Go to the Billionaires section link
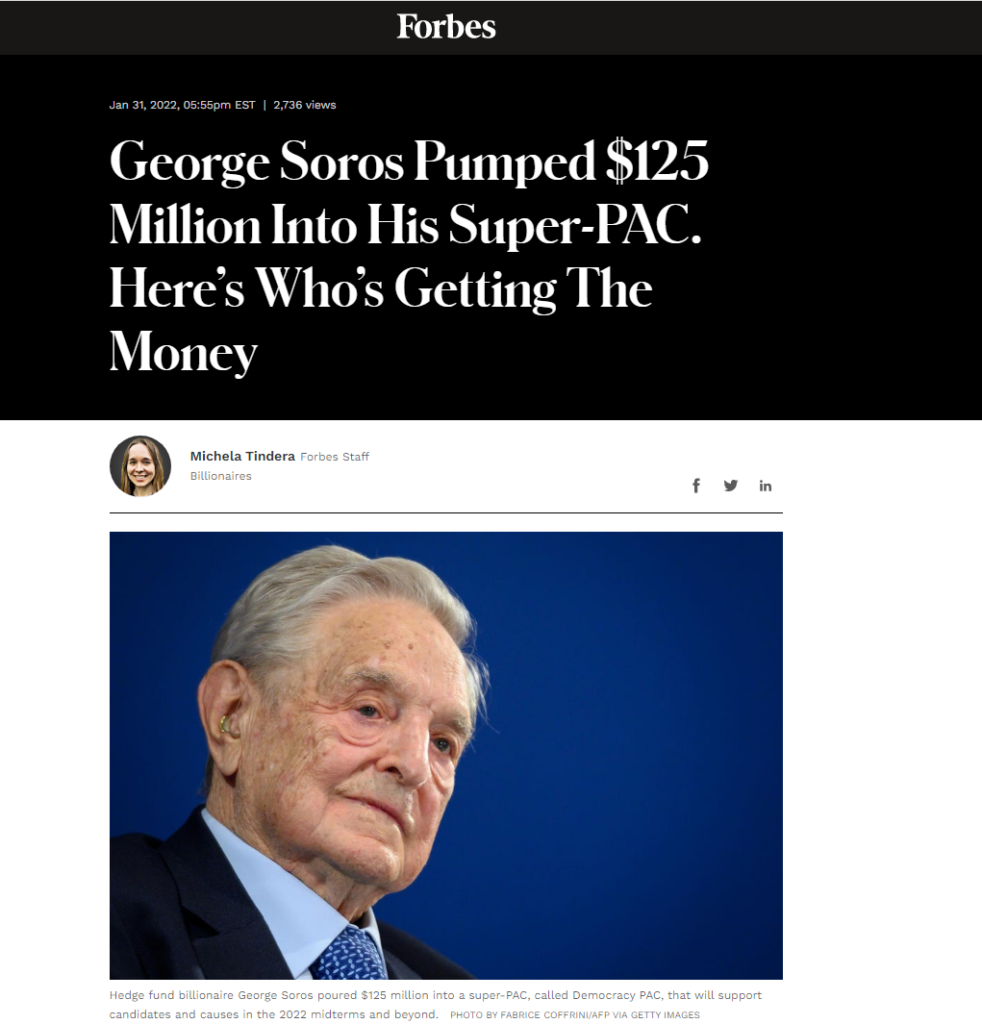Viewport: 982px width, 1024px height. (x=220, y=476)
